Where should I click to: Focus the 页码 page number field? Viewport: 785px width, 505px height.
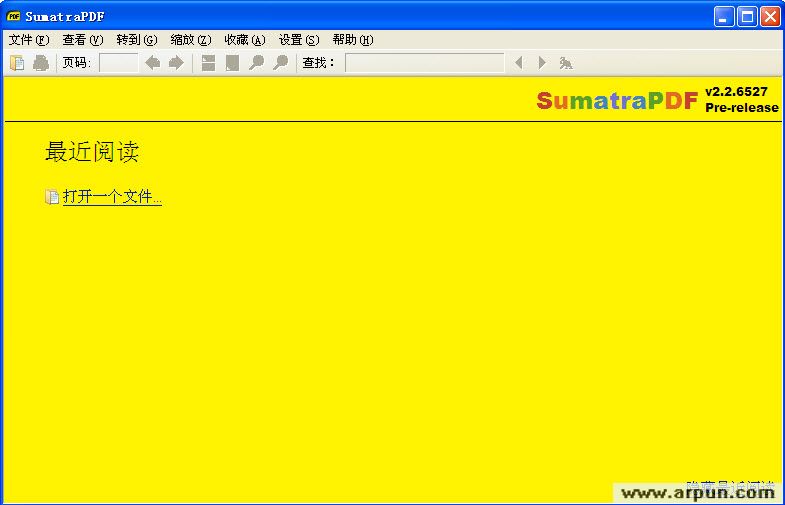coord(119,63)
